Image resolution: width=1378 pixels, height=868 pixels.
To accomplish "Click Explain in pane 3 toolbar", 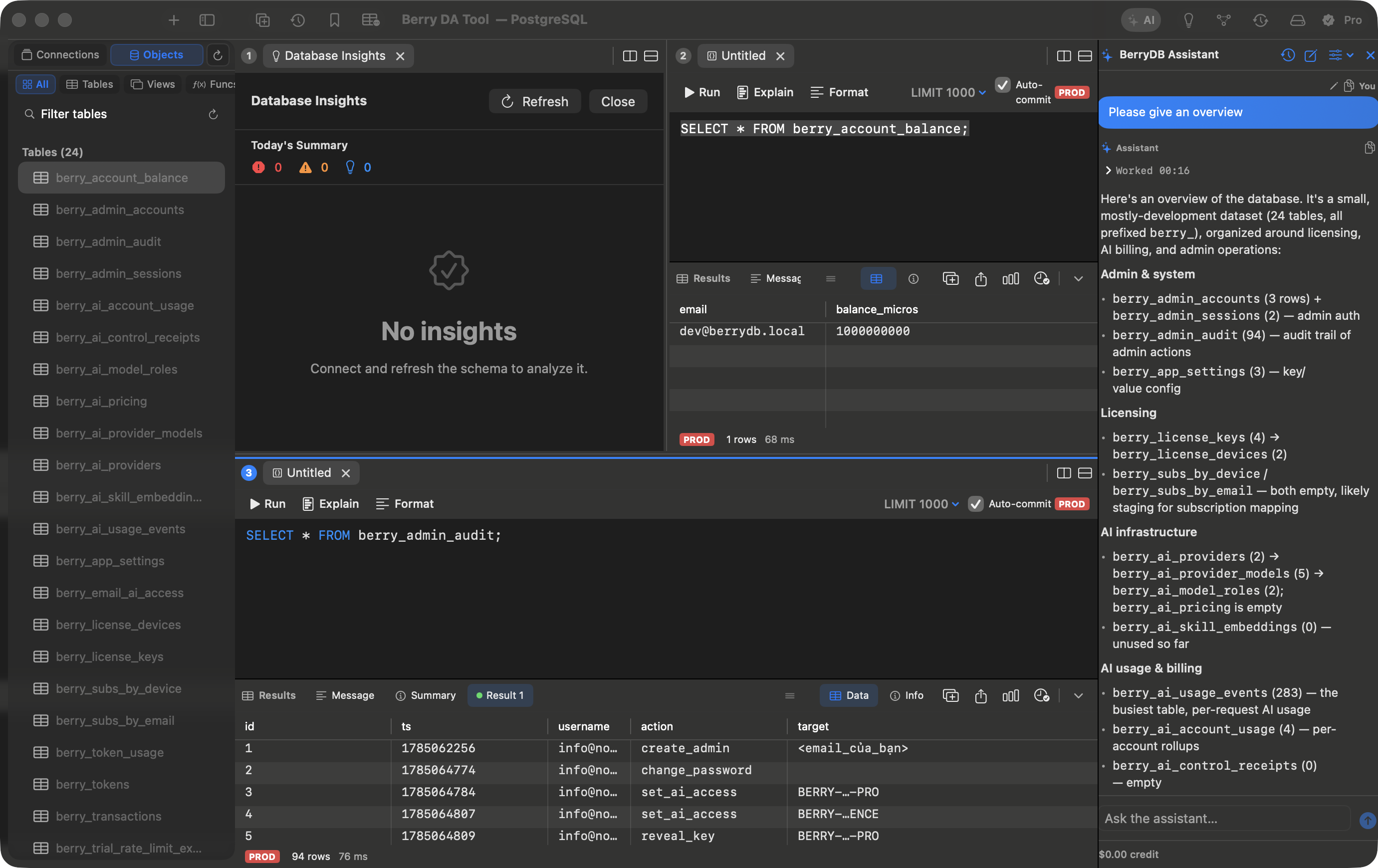I will tap(330, 503).
